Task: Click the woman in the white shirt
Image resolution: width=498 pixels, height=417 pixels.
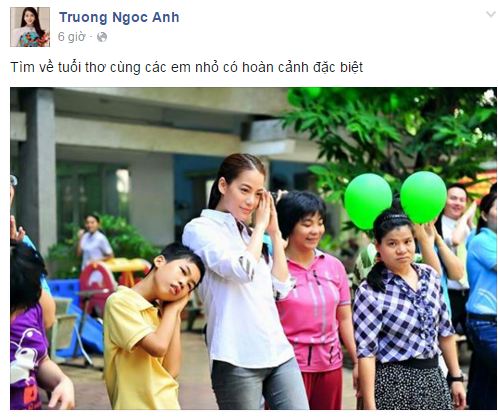Action: point(245,282)
